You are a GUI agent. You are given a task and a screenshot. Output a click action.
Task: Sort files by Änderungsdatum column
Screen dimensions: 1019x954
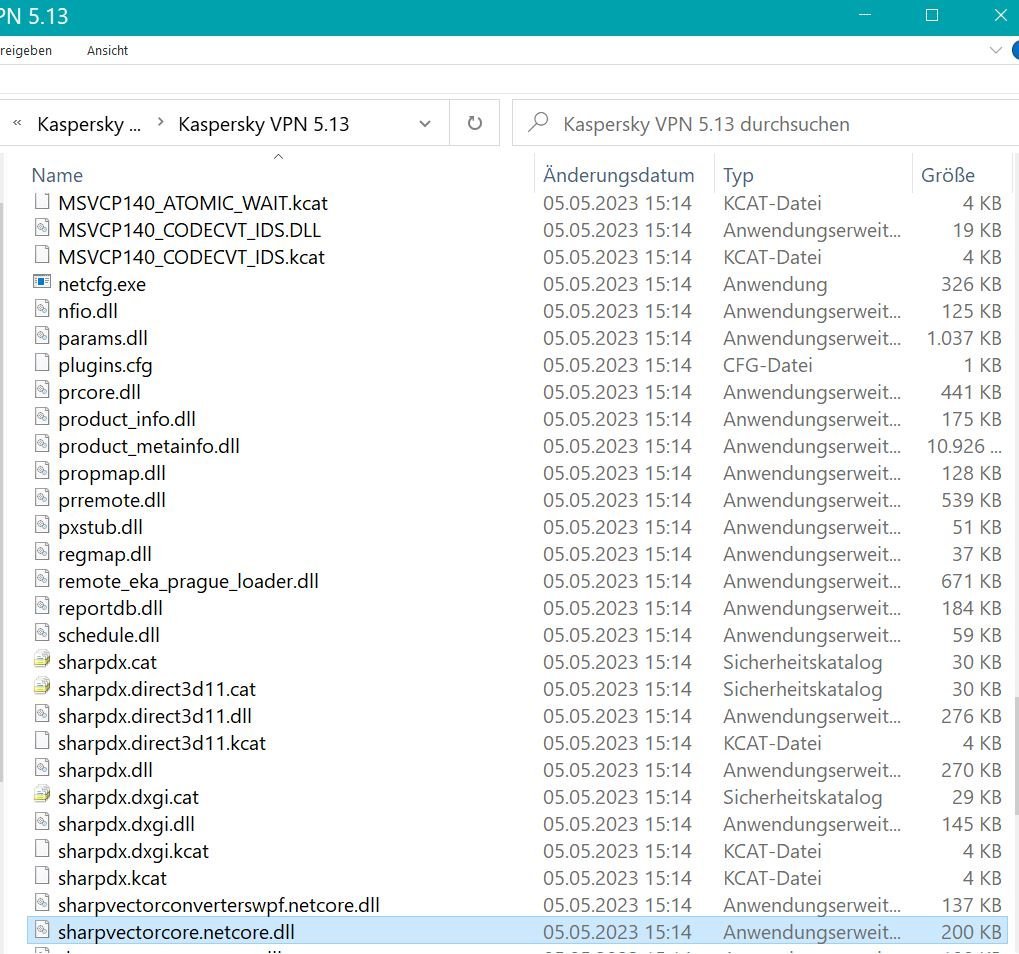pyautogui.click(x=619, y=175)
